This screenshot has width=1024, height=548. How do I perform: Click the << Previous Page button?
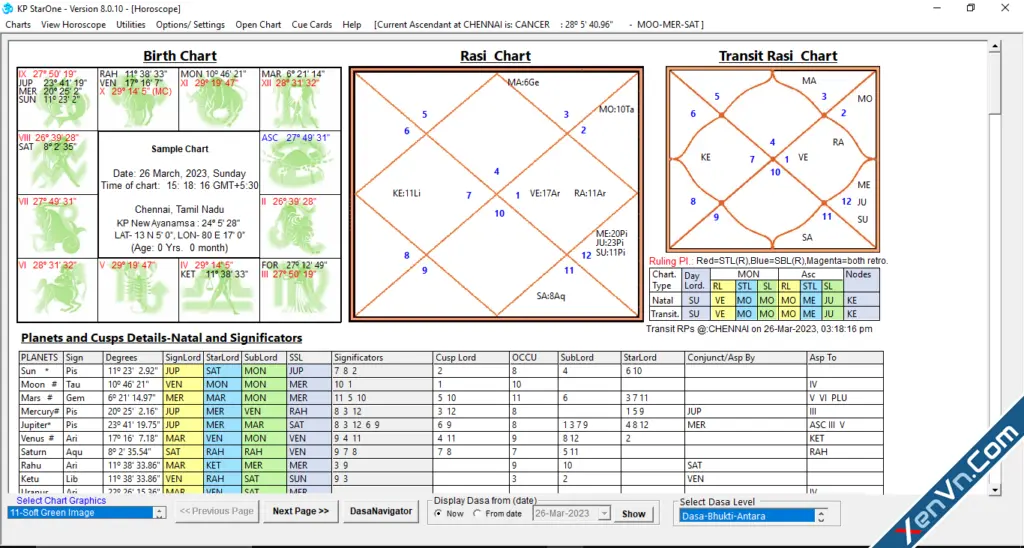(x=217, y=511)
